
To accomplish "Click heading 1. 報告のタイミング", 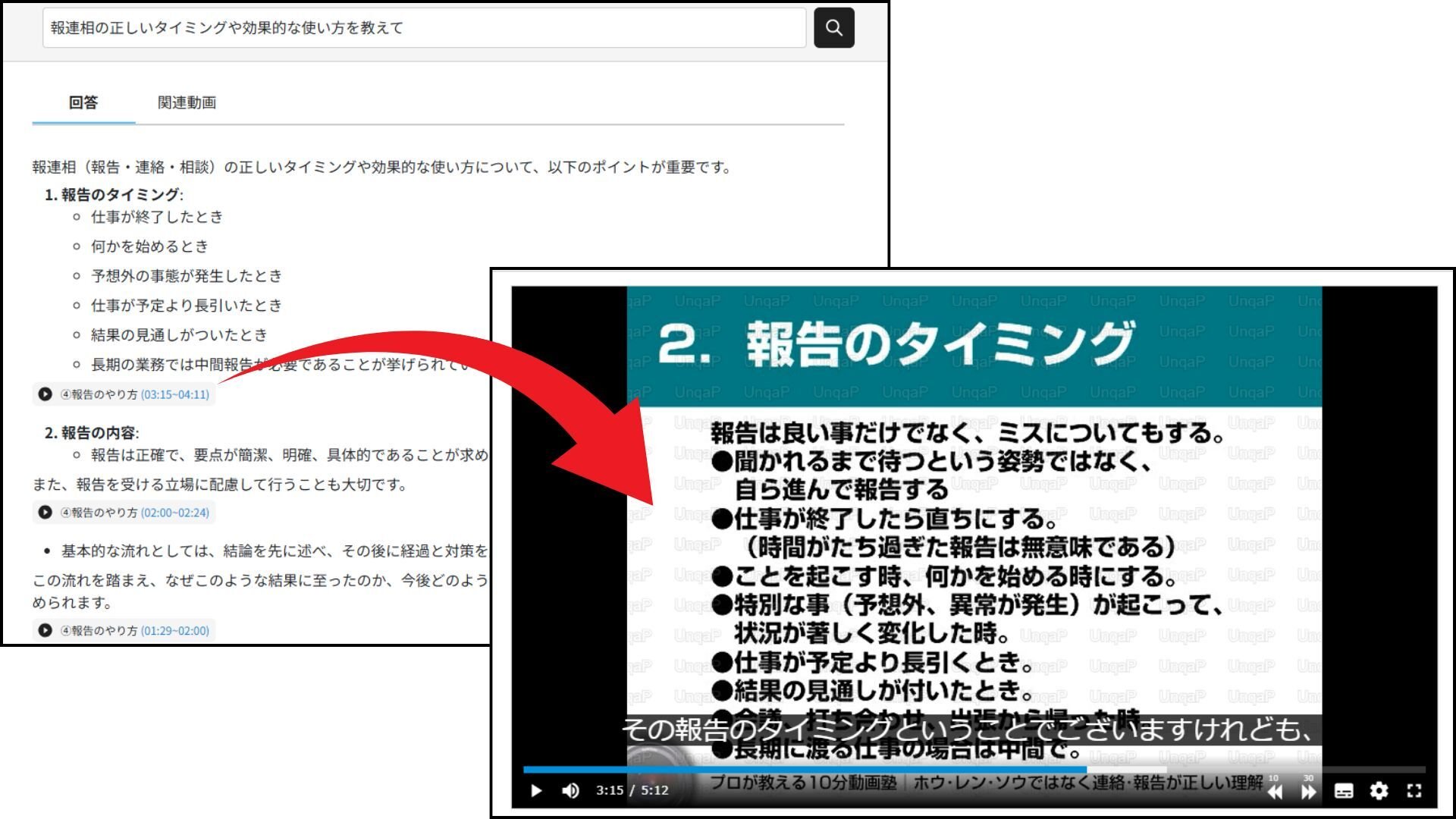I will click(x=114, y=195).
